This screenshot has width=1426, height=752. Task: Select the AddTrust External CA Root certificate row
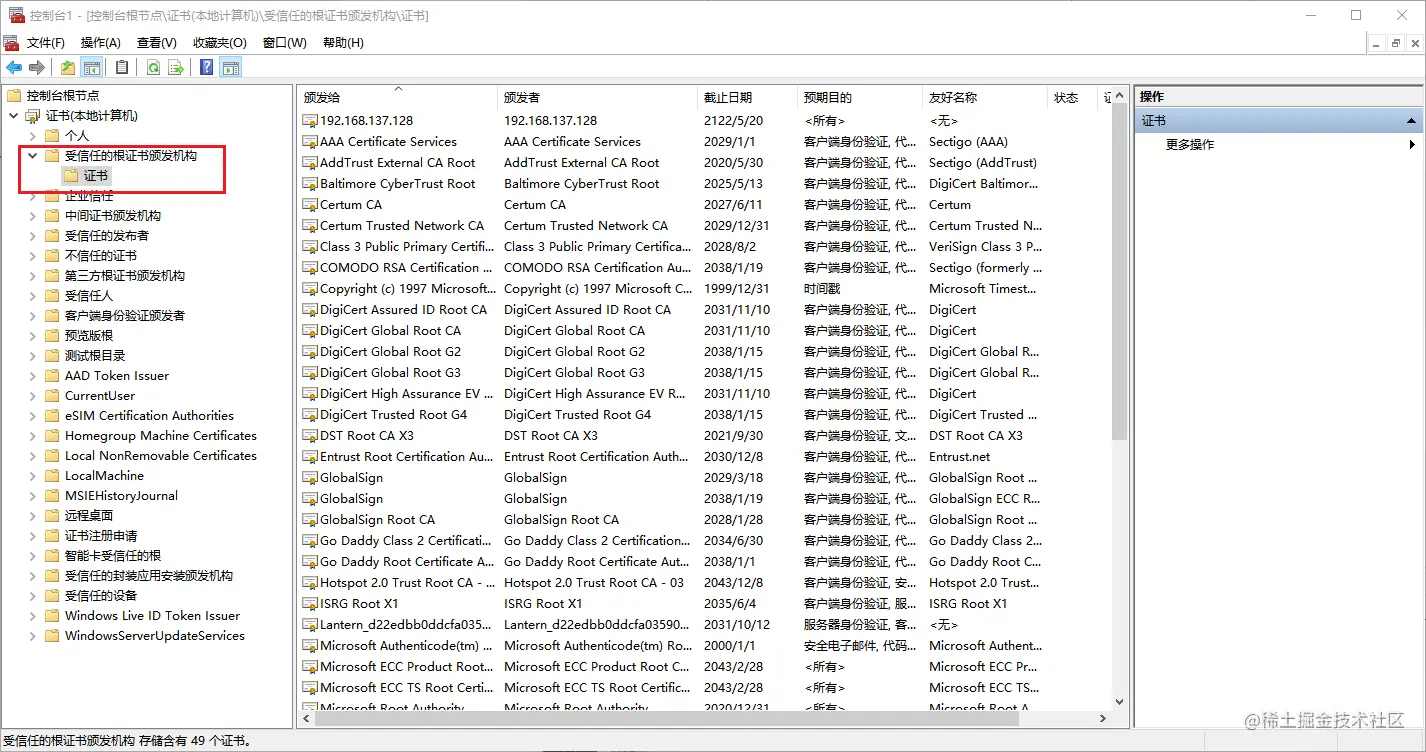coord(705,163)
